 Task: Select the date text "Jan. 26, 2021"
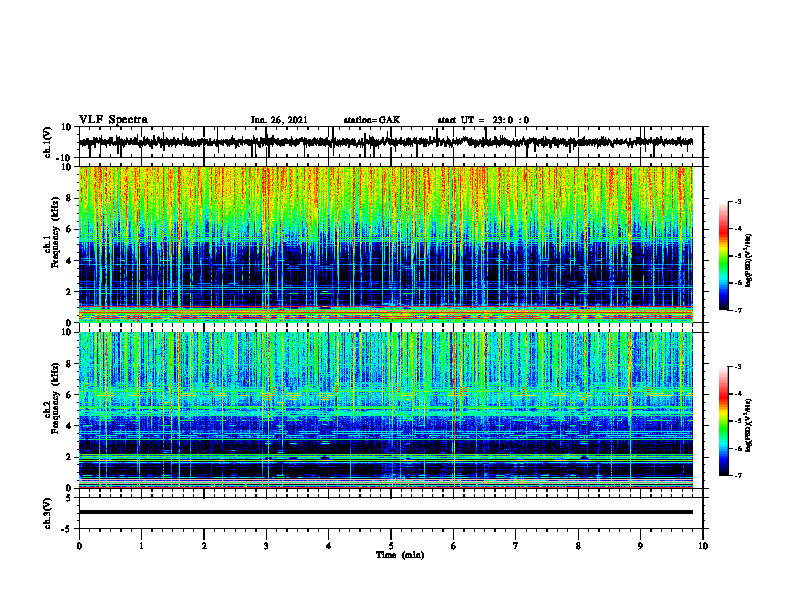(x=279, y=120)
